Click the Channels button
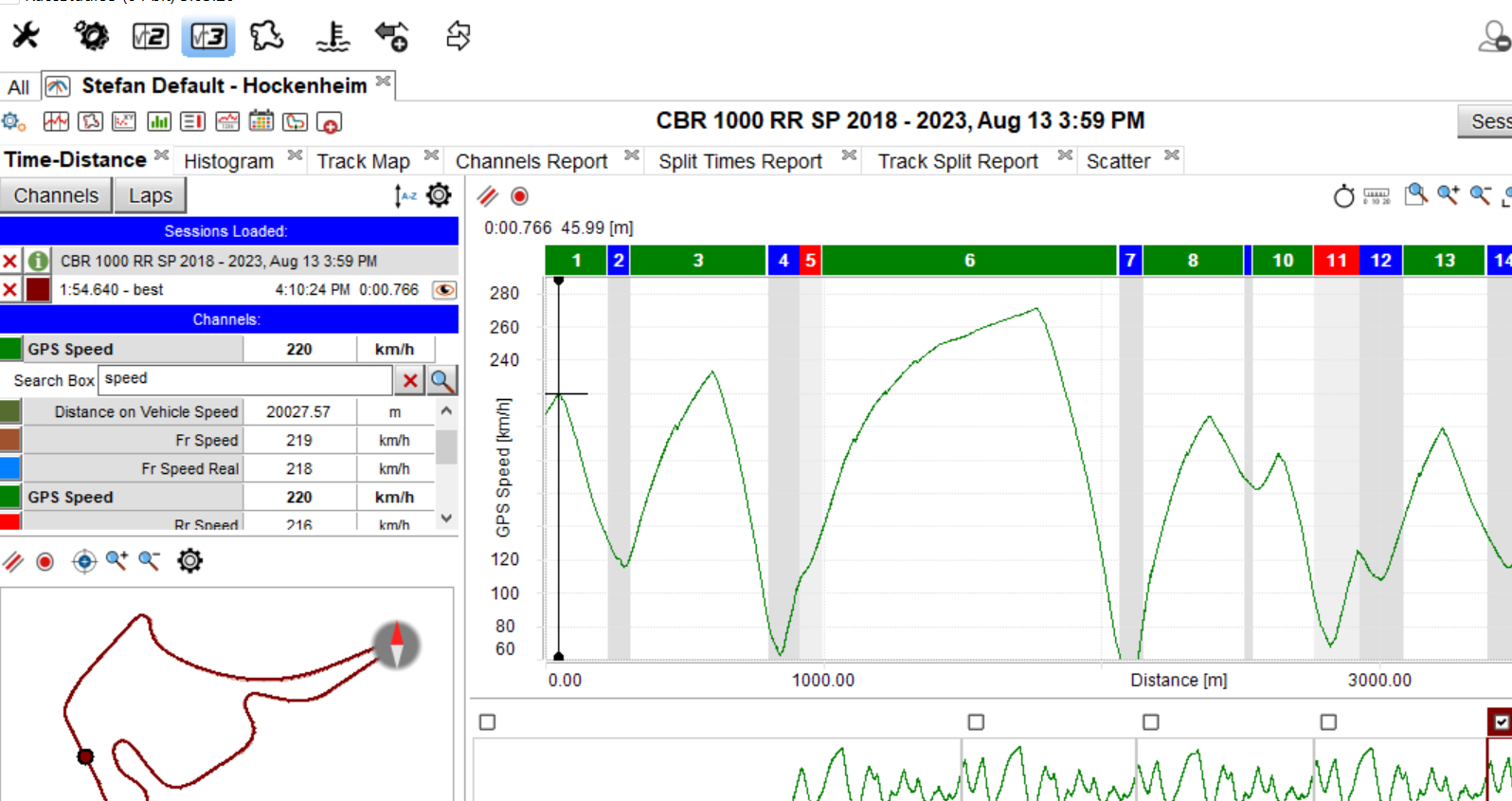 click(x=56, y=196)
